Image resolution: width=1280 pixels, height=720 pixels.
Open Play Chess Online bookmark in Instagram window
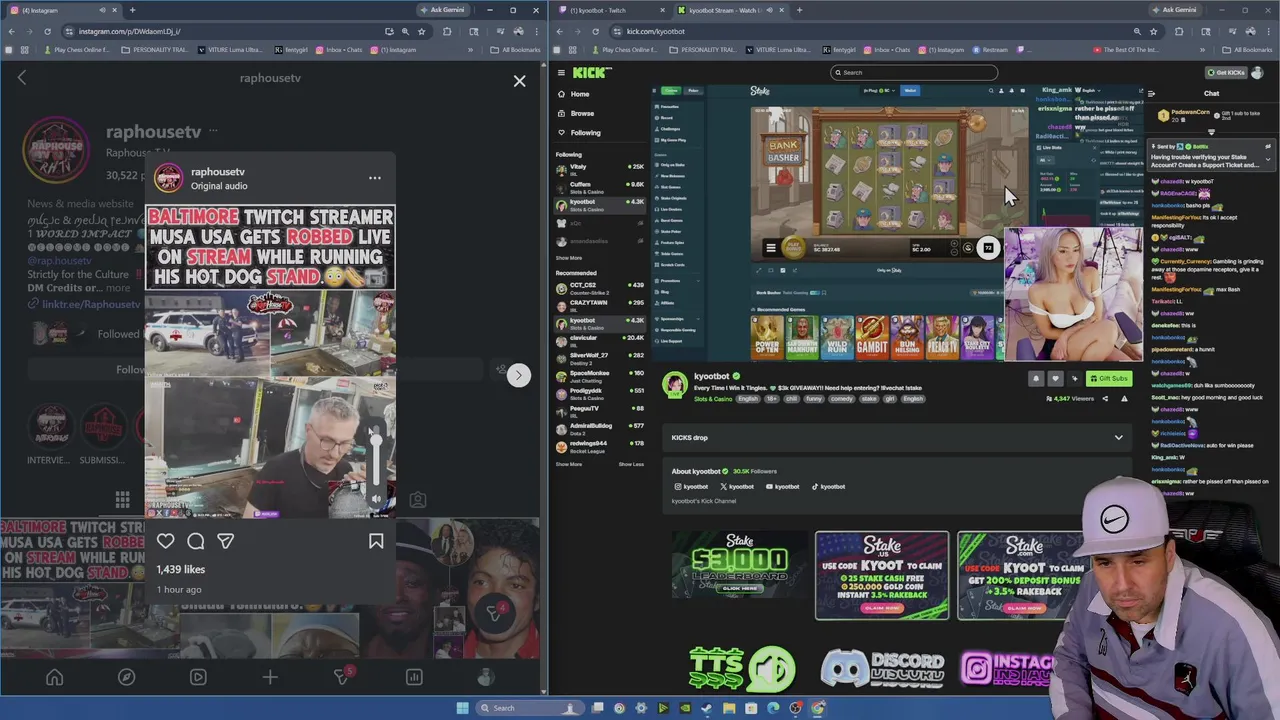click(76, 50)
